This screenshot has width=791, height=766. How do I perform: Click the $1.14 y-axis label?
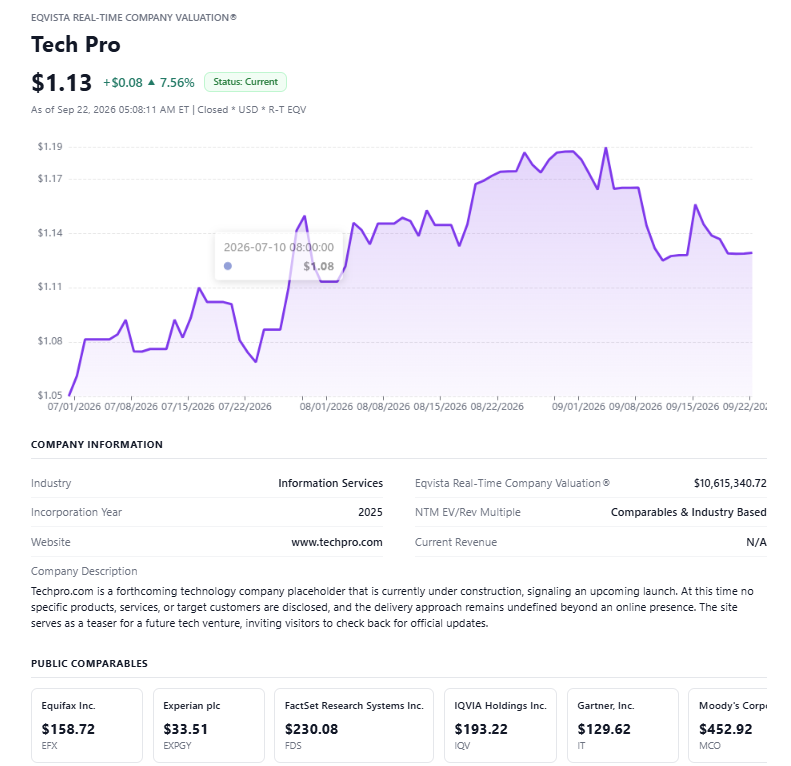pyautogui.click(x=50, y=233)
